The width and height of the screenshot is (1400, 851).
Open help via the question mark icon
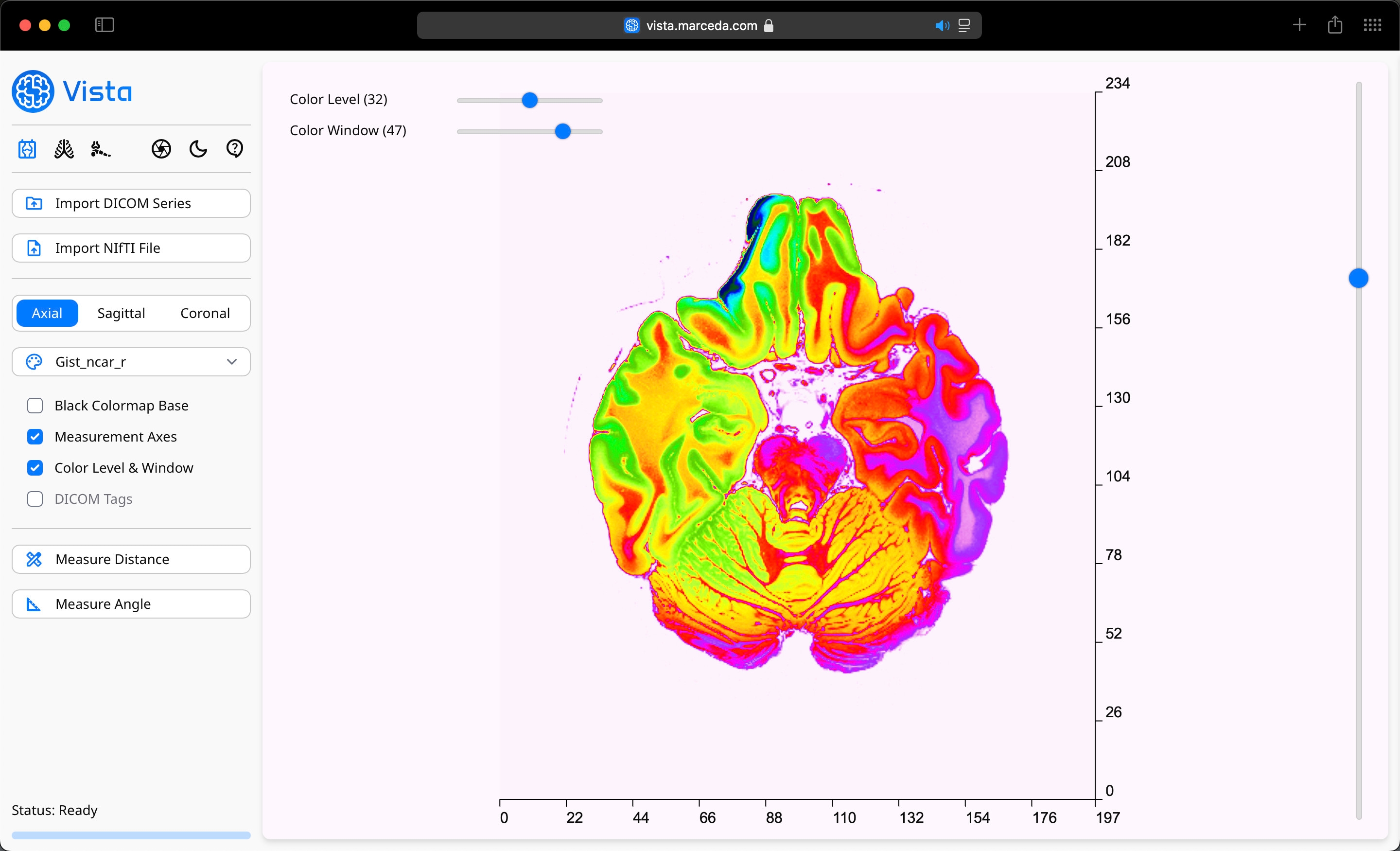click(x=235, y=149)
